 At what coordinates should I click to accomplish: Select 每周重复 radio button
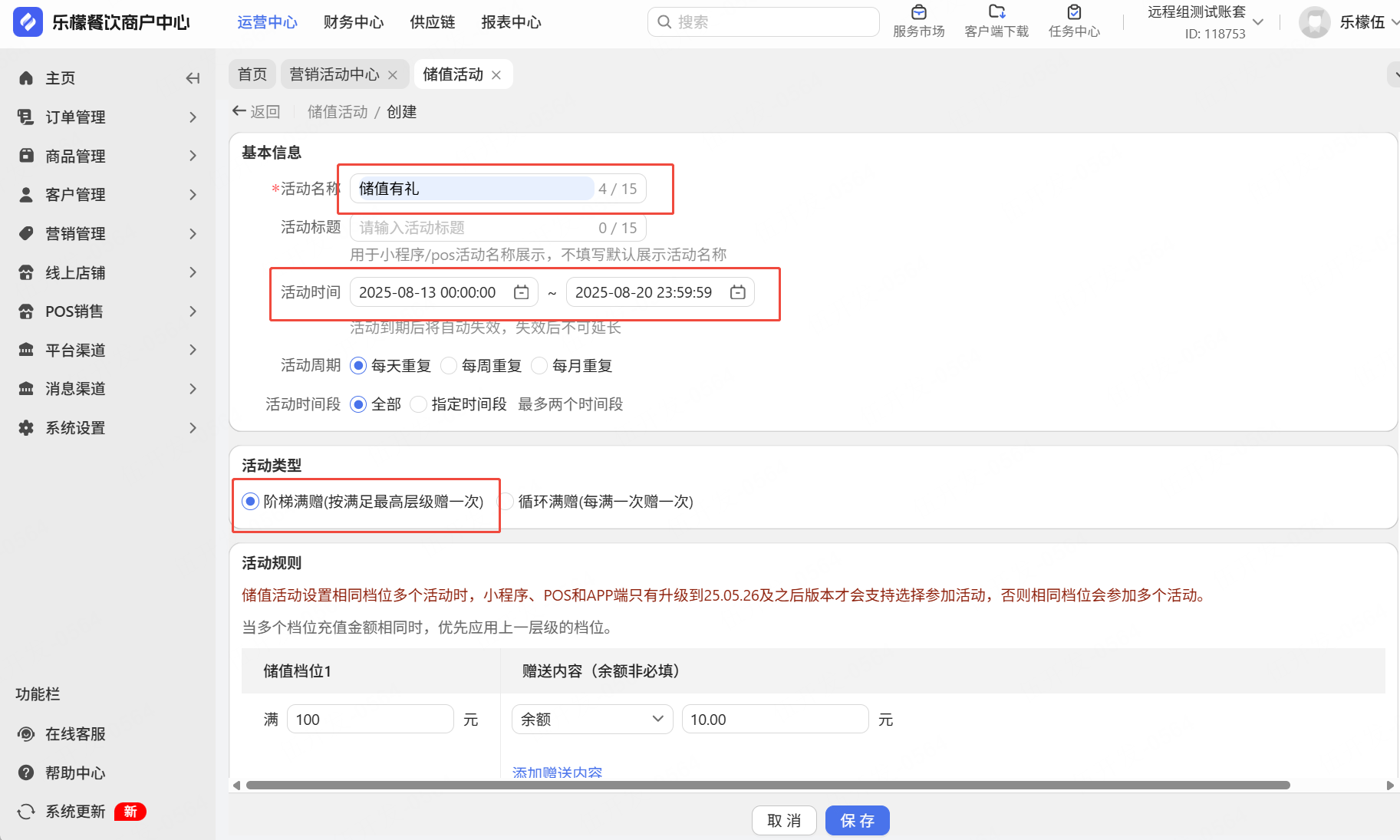449,366
